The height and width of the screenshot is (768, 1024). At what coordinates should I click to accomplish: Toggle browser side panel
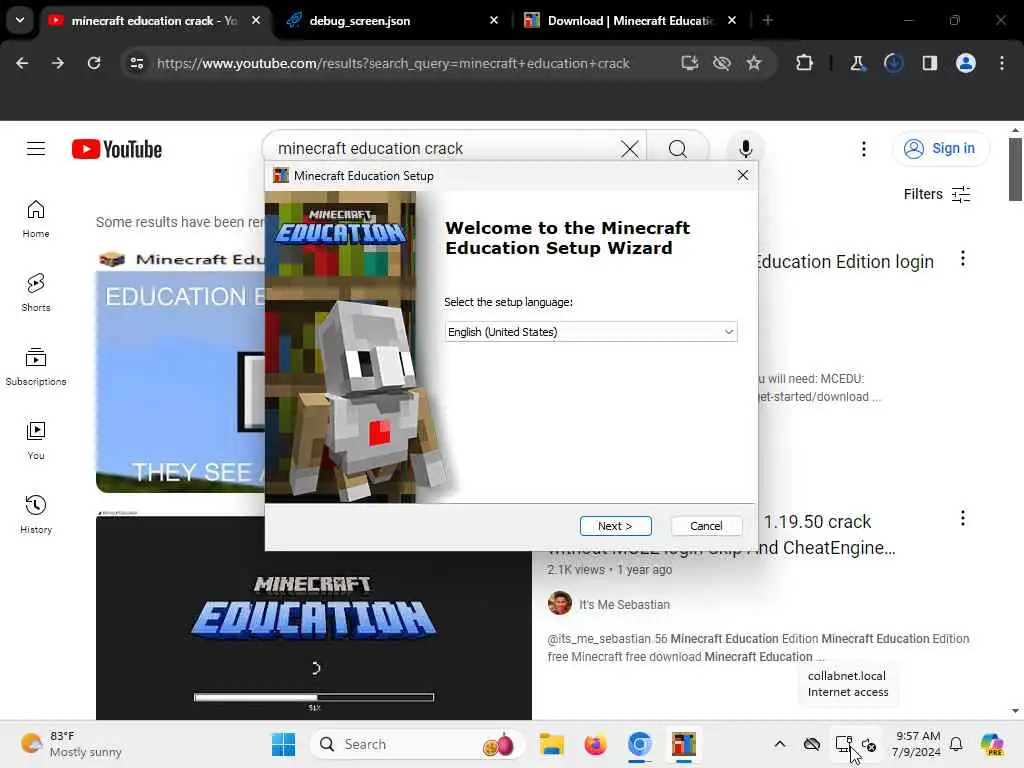[929, 63]
